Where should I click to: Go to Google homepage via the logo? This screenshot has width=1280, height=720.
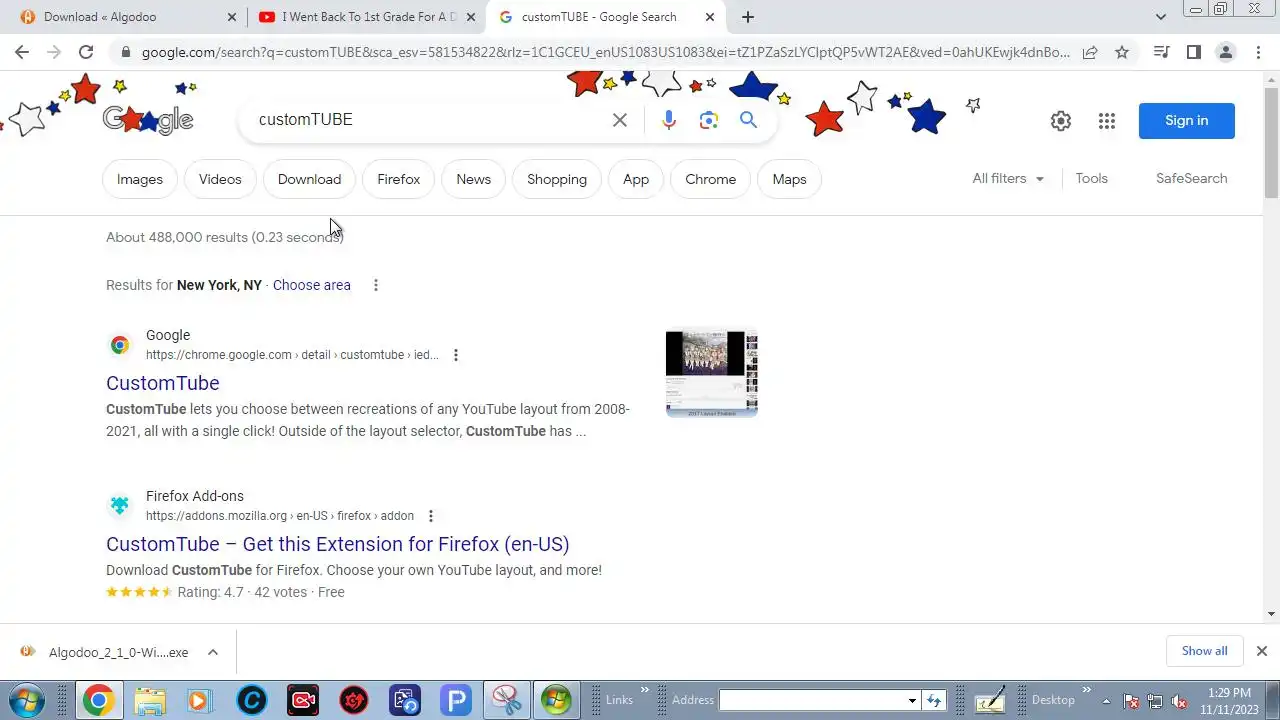click(x=148, y=120)
